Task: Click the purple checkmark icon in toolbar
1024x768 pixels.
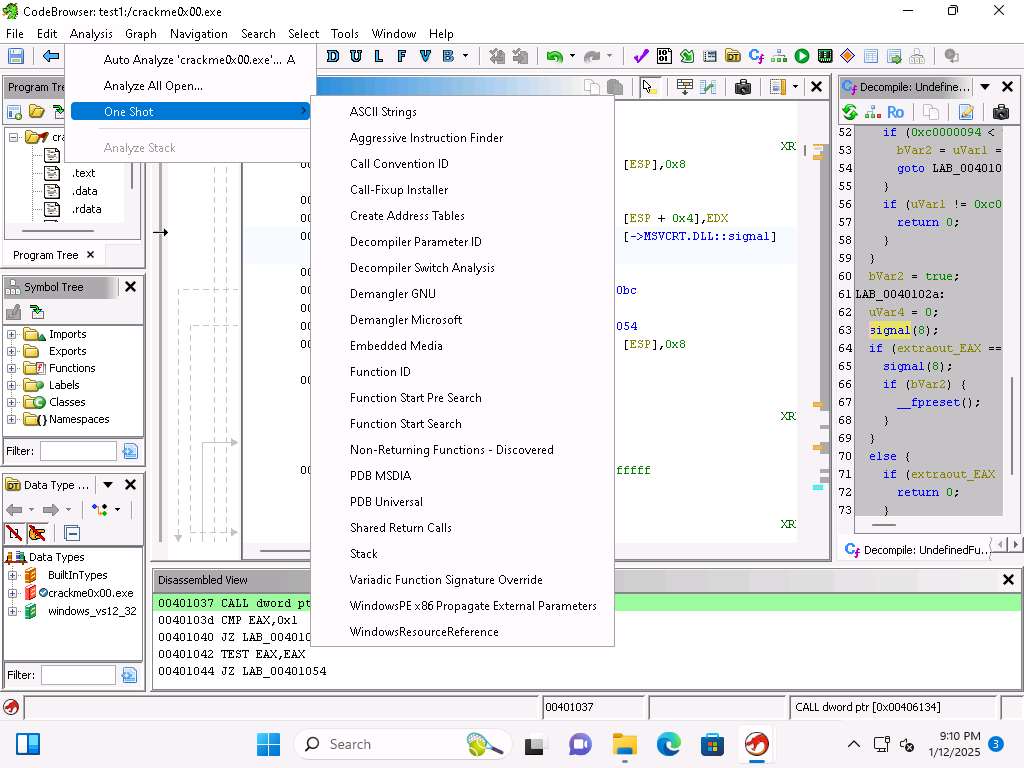Action: (641, 57)
